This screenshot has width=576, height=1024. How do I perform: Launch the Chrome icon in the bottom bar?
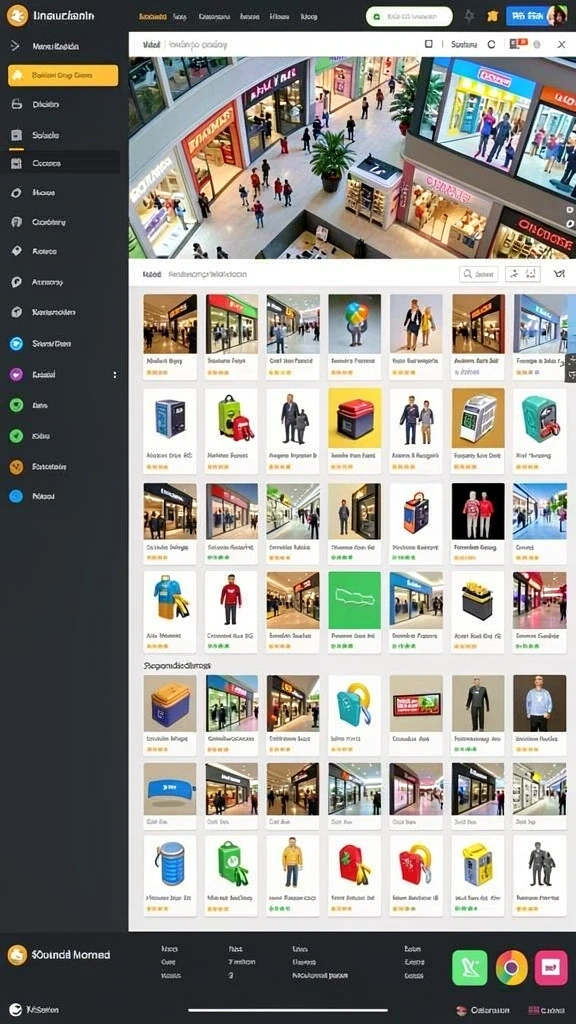[x=511, y=967]
